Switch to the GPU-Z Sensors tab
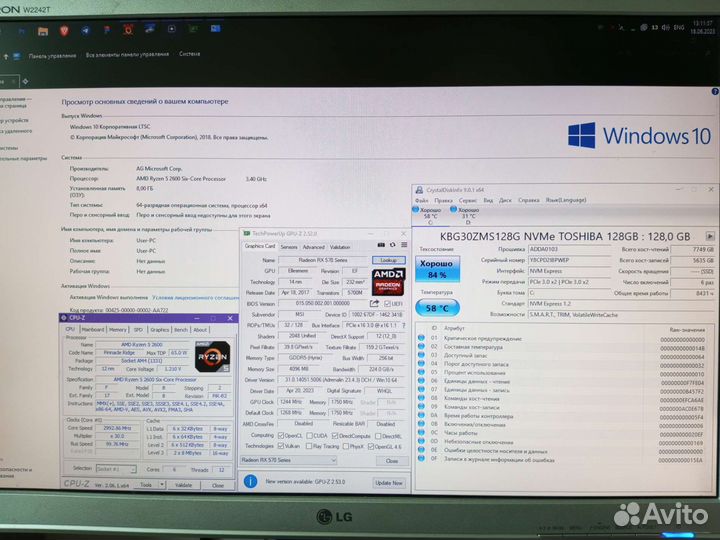The height and width of the screenshot is (540, 720). [289, 247]
